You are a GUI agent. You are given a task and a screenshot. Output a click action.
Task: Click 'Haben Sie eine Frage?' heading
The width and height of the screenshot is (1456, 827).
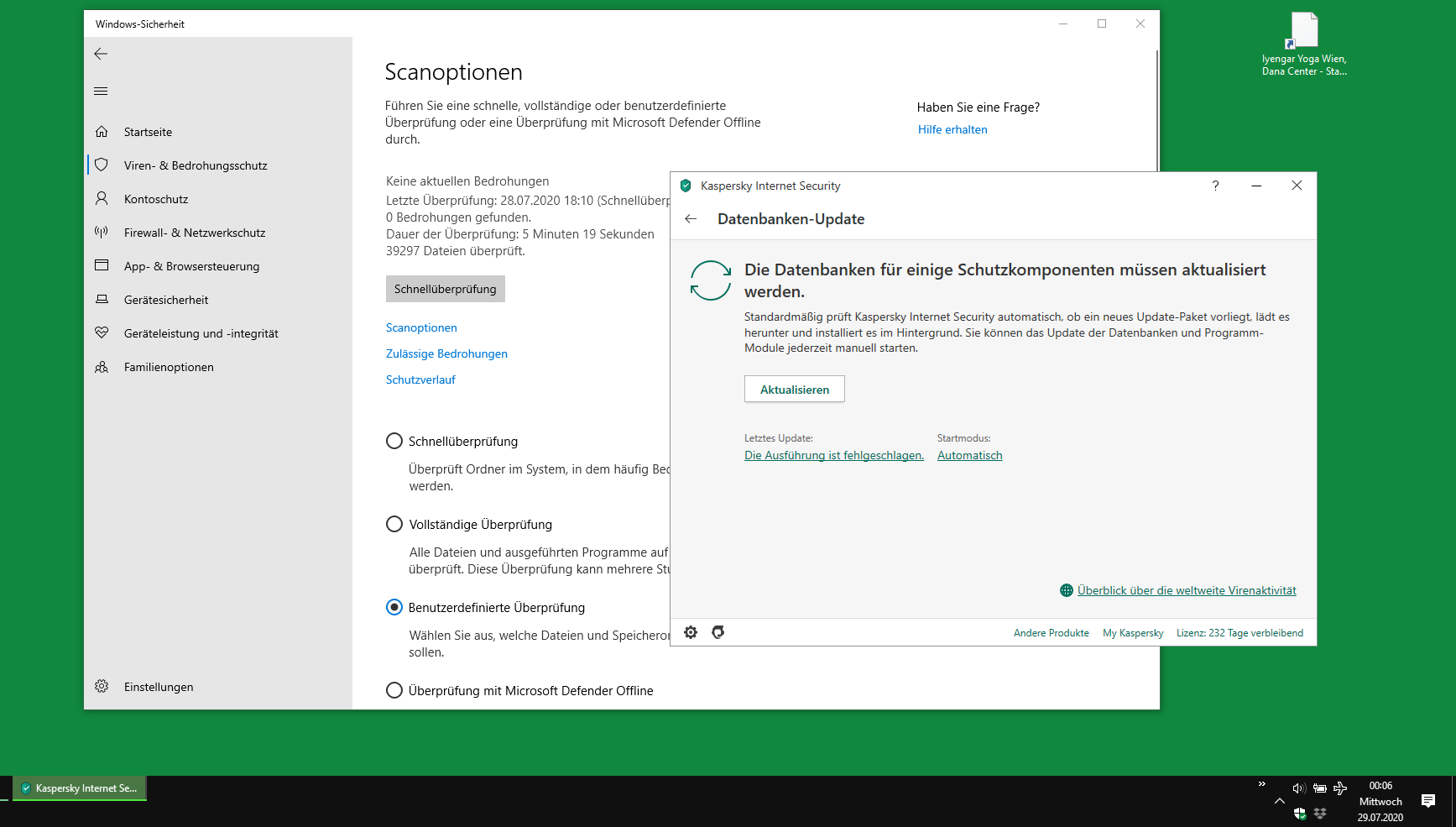click(x=978, y=107)
